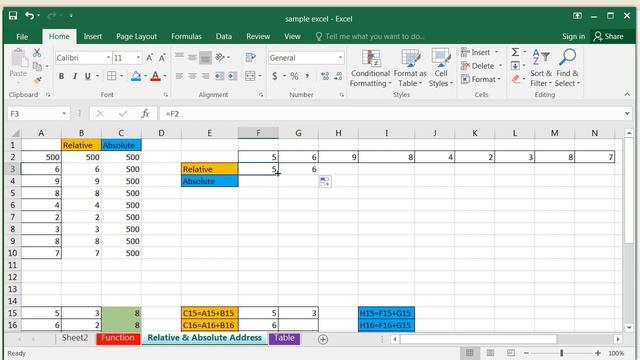Click the Format Painter brush icon
This screenshot has height=360, width=640.
pyautogui.click(x=37, y=80)
